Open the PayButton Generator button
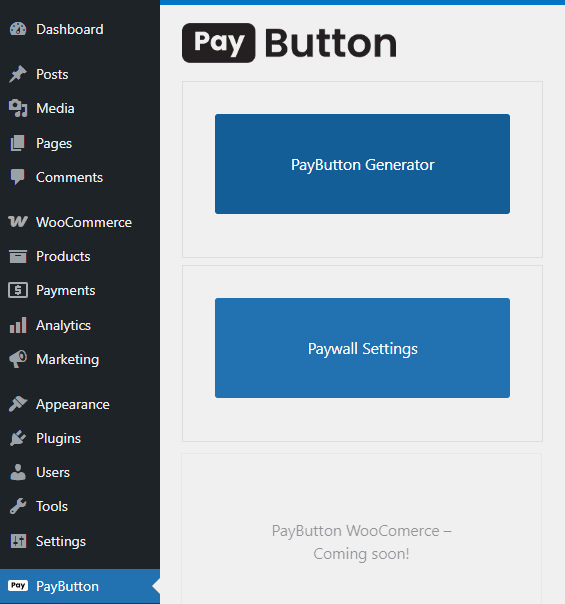565x604 pixels. (362, 164)
